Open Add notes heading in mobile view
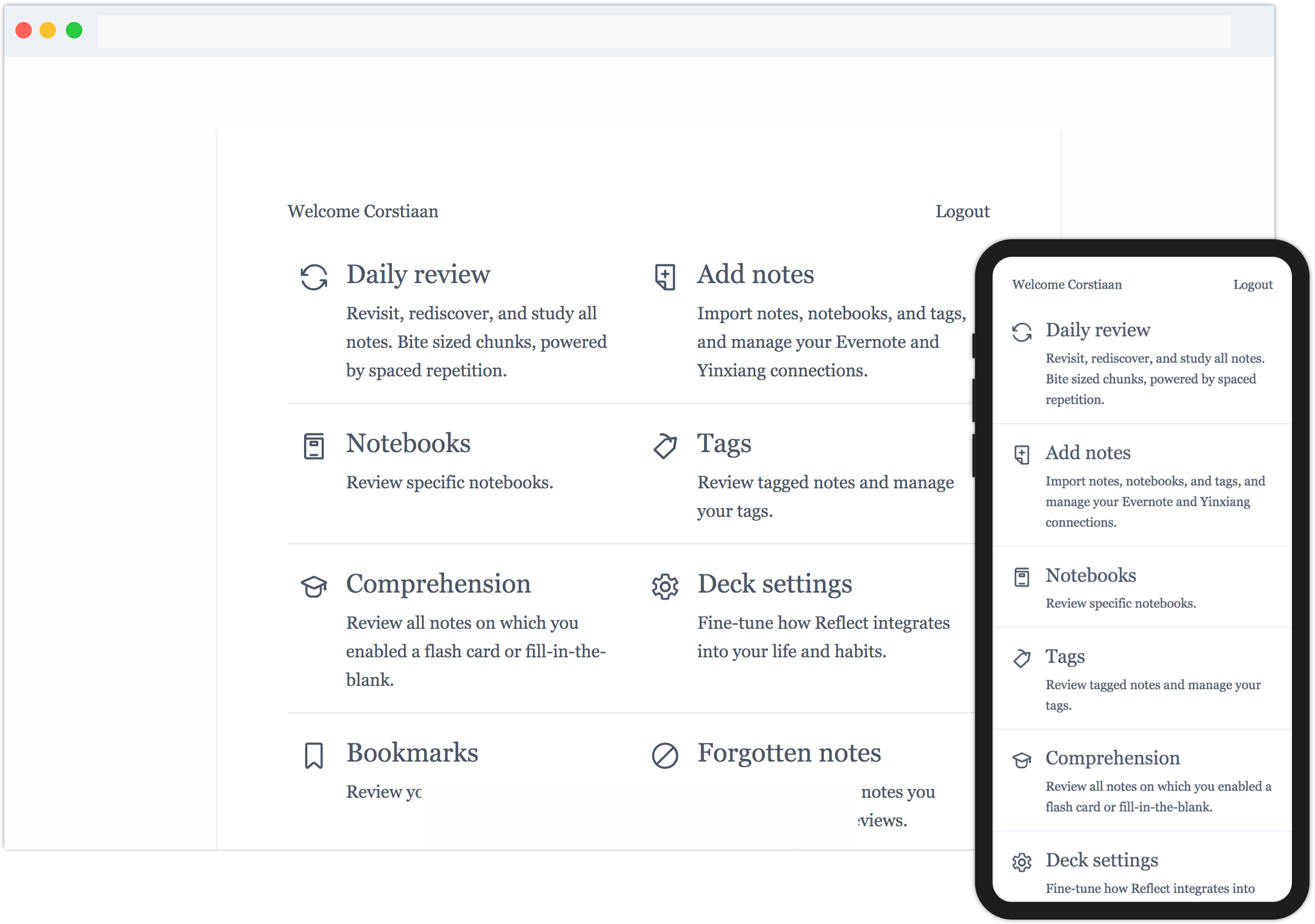Viewport: 1315px width, 924px height. pyautogui.click(x=1088, y=452)
